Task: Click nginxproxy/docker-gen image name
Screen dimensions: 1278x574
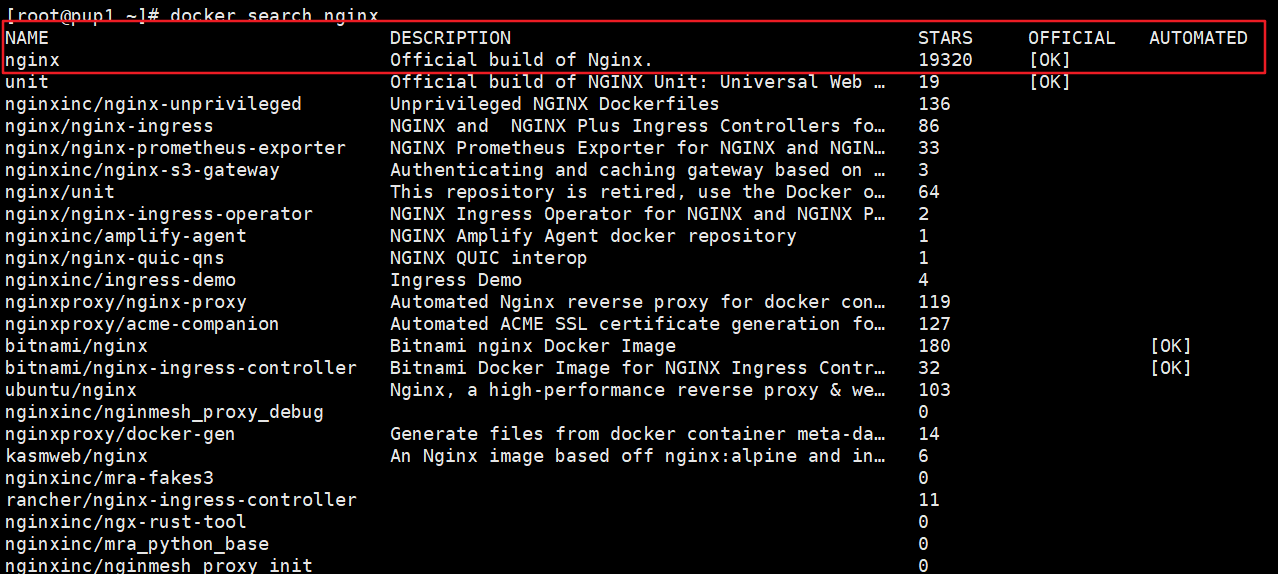Action: 120,434
